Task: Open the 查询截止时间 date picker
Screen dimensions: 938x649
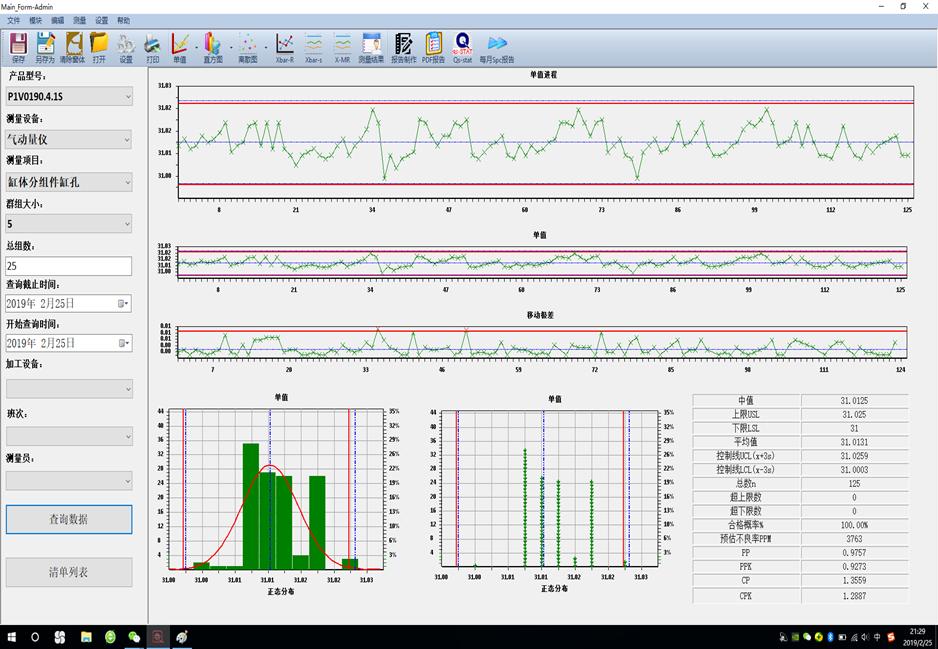Action: pos(124,304)
